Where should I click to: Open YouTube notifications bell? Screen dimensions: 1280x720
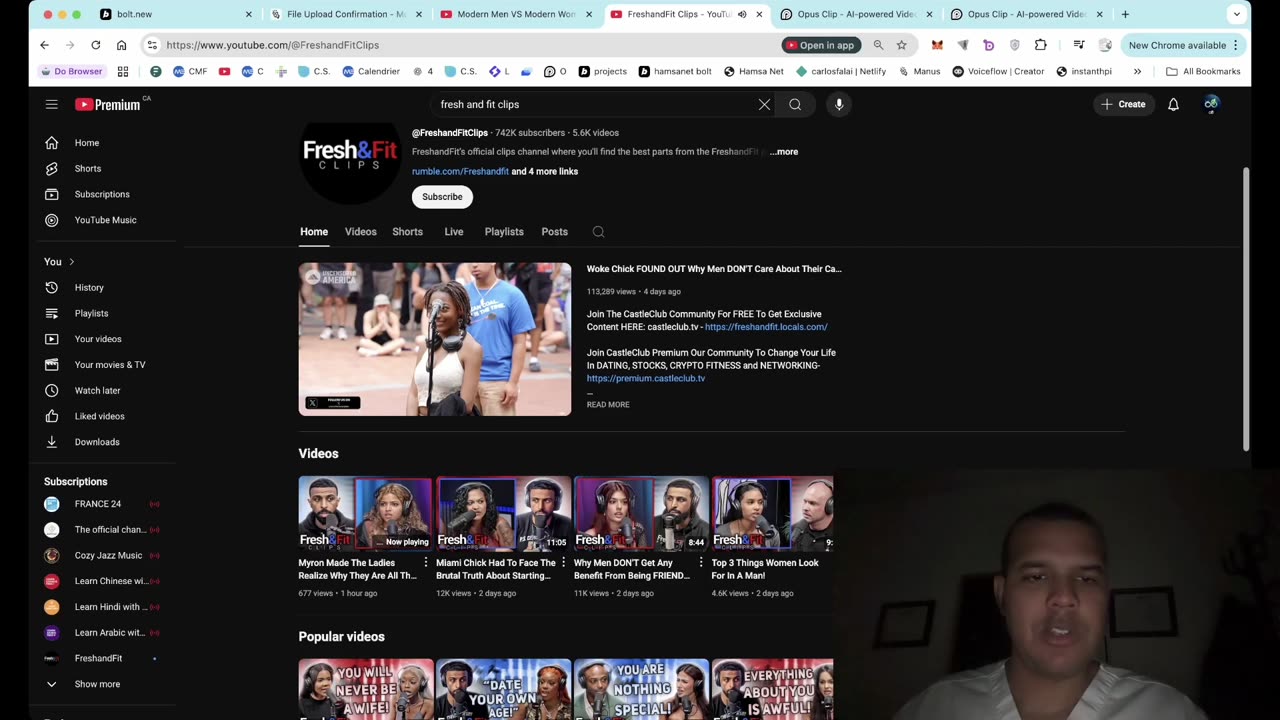point(1173,104)
